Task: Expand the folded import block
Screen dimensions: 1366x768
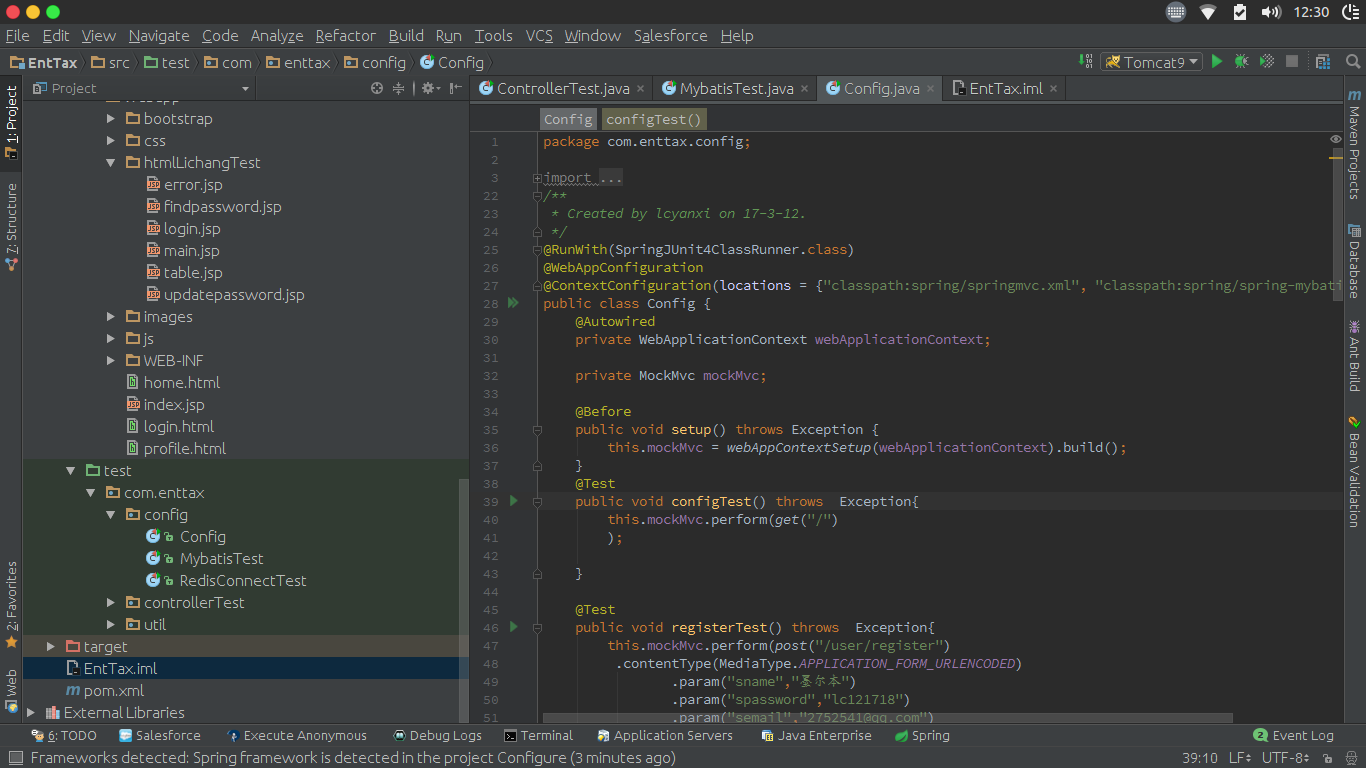Action: pyautogui.click(x=537, y=178)
